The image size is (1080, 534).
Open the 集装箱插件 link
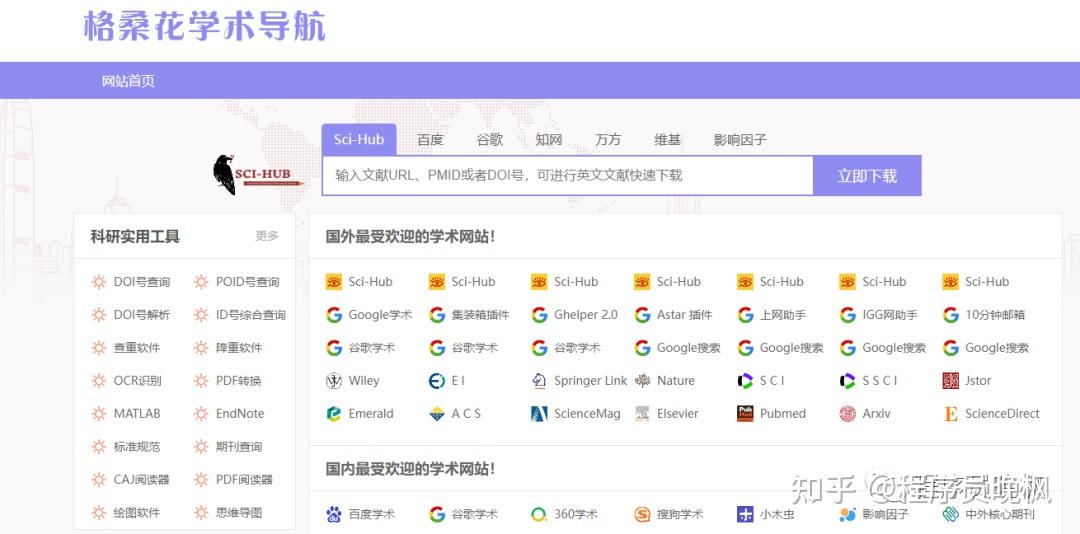tap(480, 315)
